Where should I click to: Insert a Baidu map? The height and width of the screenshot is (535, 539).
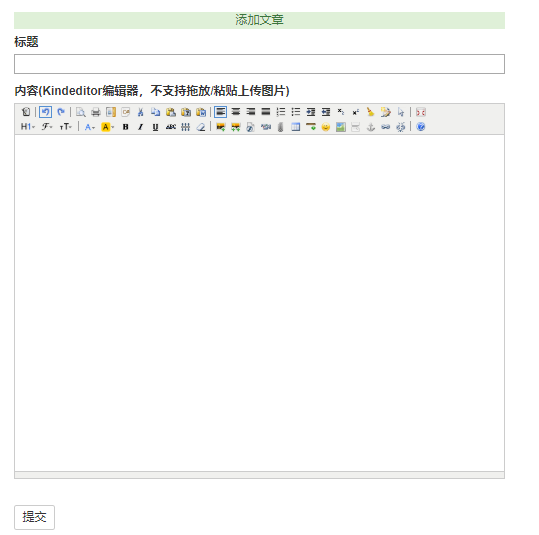point(341,127)
